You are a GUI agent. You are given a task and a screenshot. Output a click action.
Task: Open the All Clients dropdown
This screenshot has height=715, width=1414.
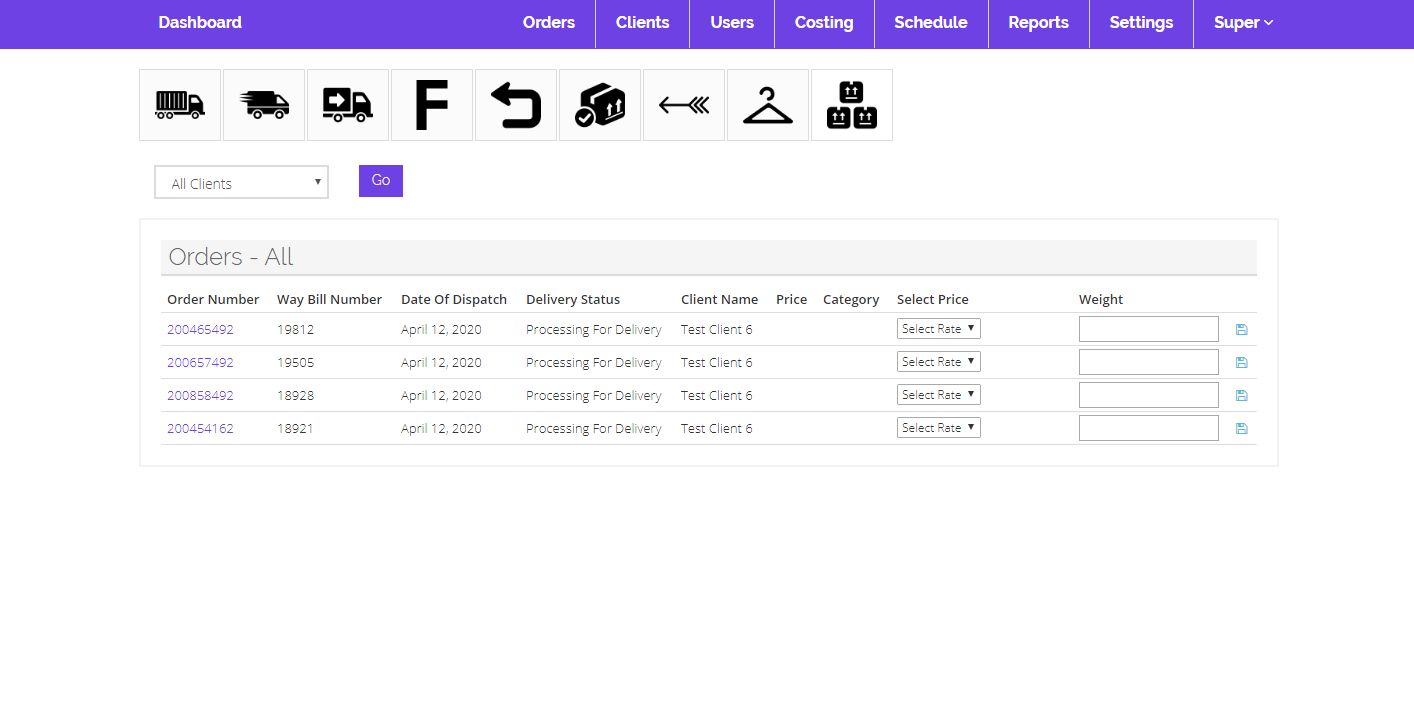[x=241, y=183]
